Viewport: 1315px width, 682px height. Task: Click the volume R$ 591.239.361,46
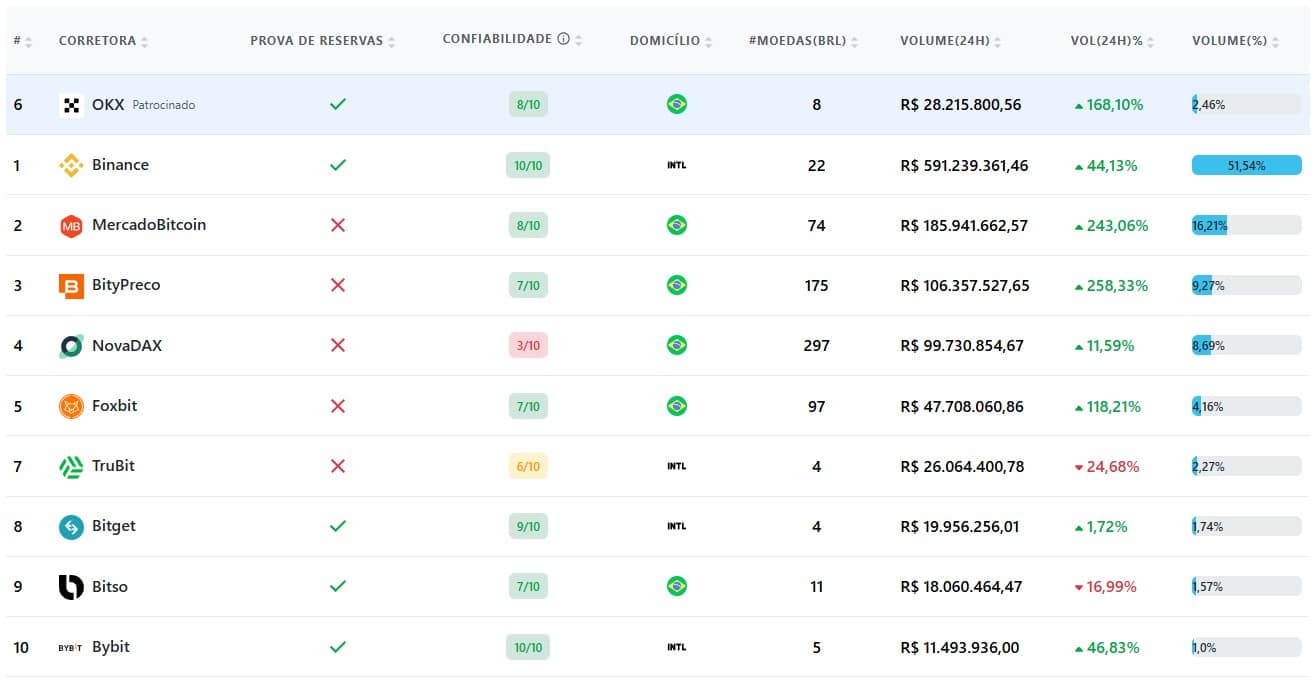[x=964, y=165]
